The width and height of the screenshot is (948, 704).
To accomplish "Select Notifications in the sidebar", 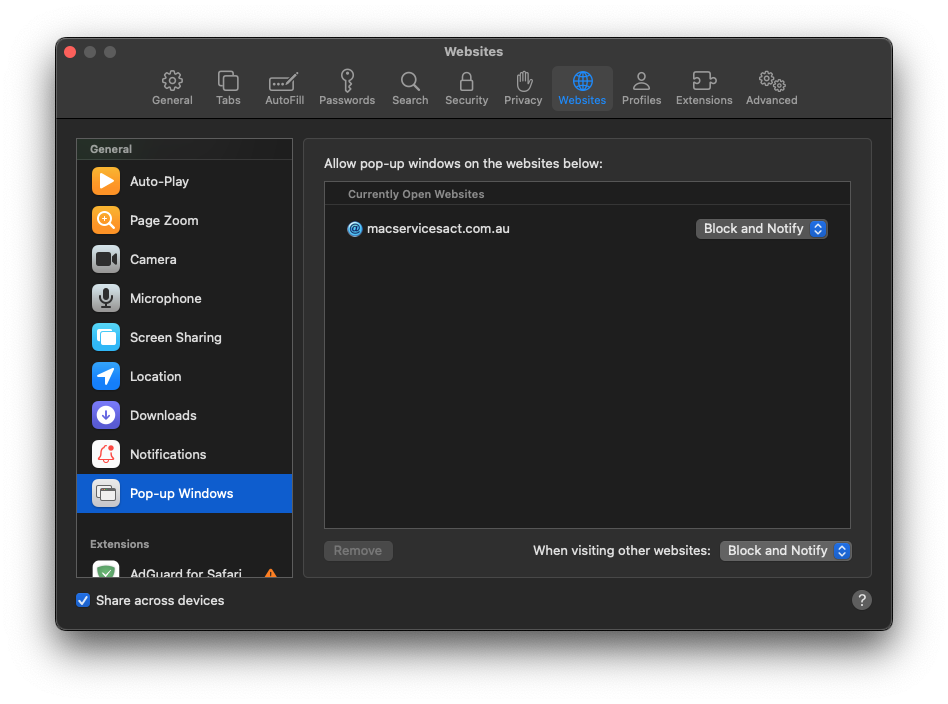I will coord(167,454).
